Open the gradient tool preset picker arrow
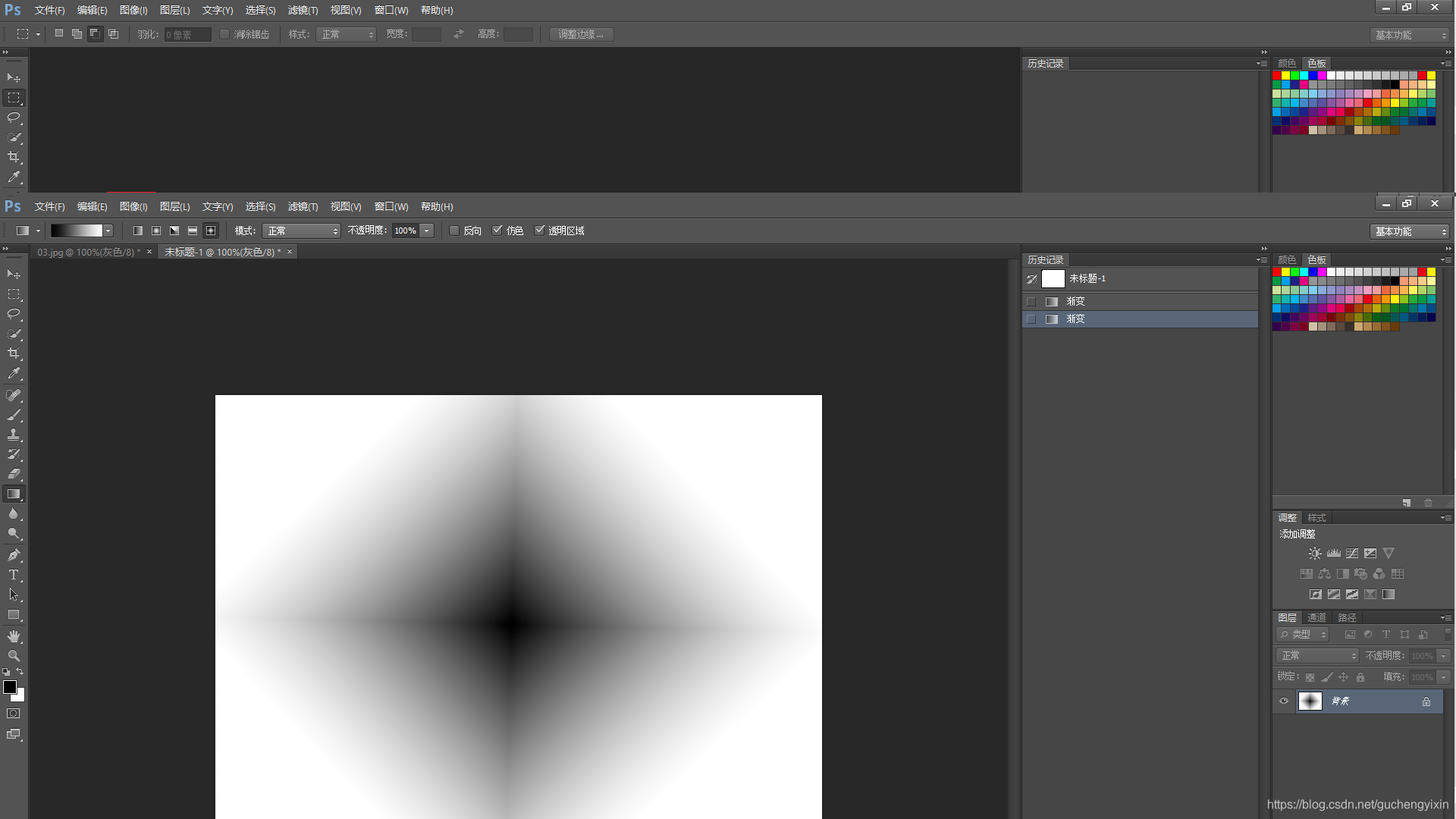This screenshot has height=819, width=1456. tap(38, 231)
